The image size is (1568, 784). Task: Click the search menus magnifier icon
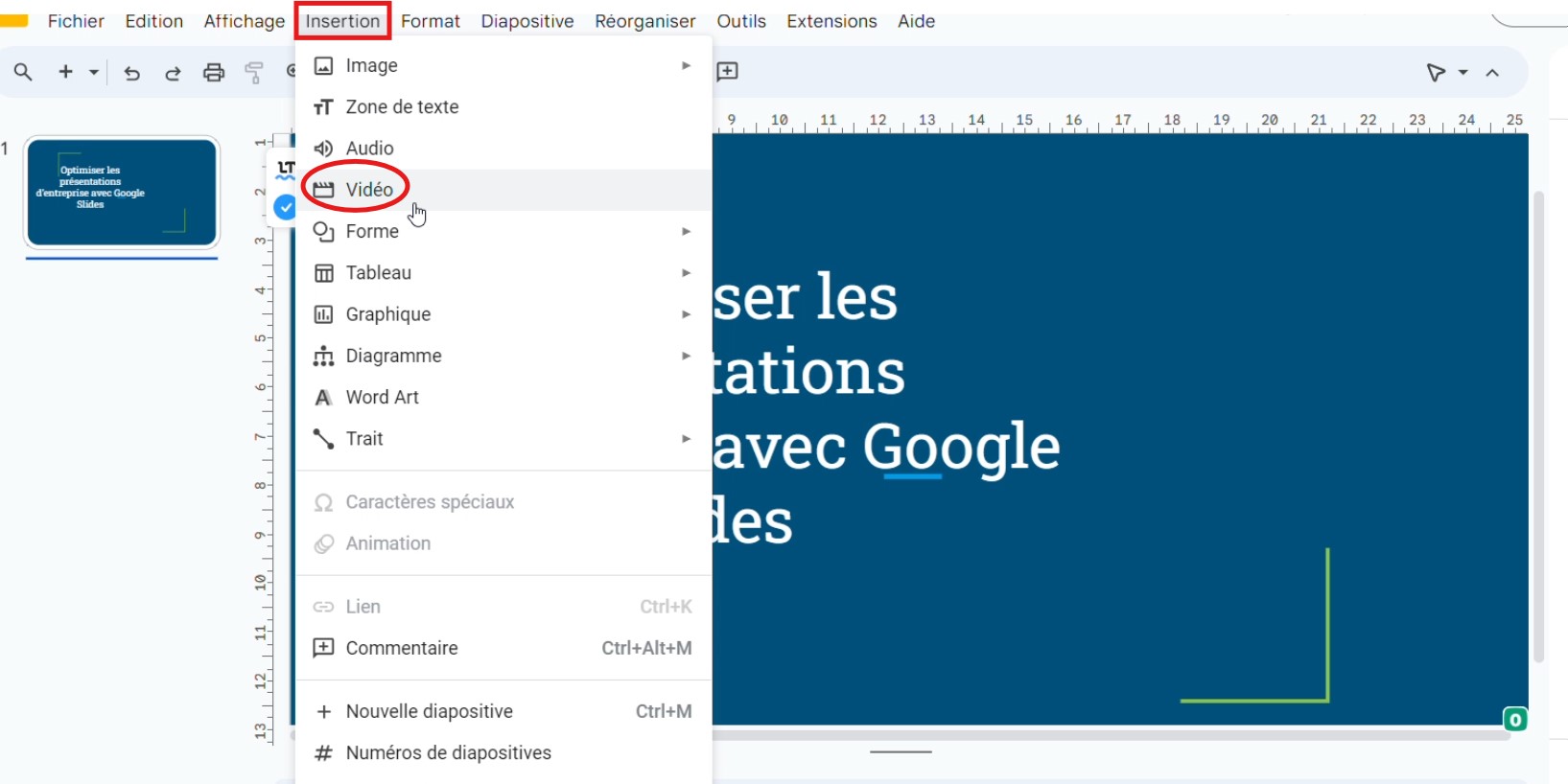pyautogui.click(x=23, y=72)
